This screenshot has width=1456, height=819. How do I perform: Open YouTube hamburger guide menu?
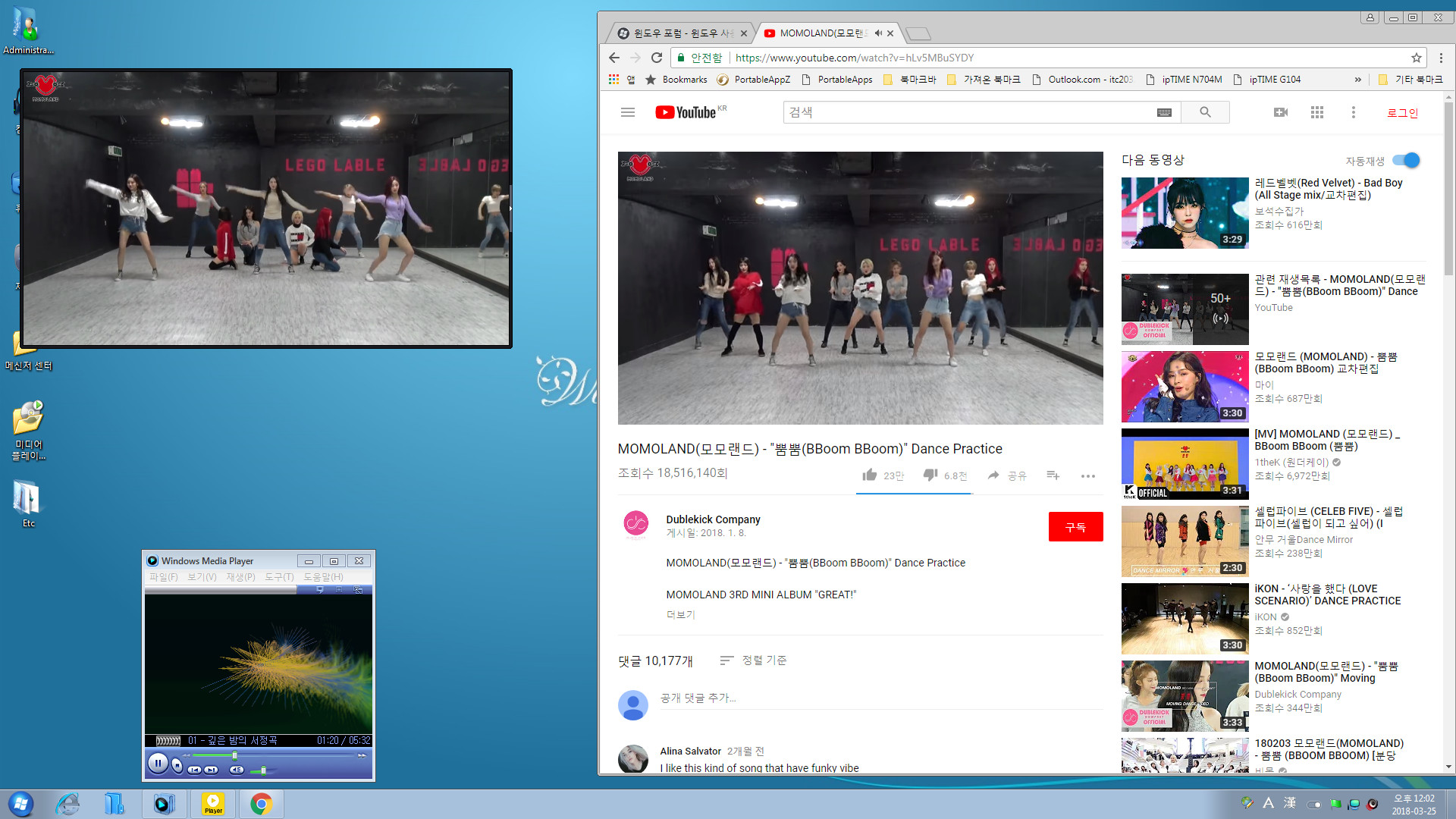628,112
